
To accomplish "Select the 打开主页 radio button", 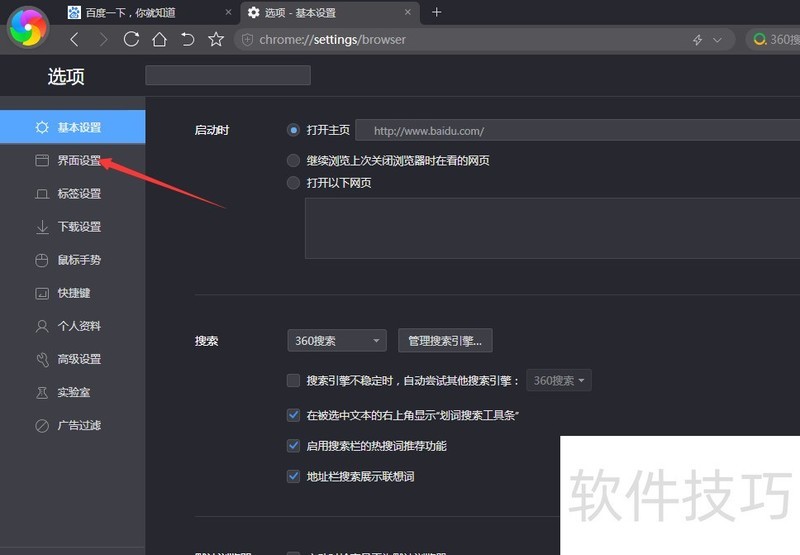I will pyautogui.click(x=293, y=130).
